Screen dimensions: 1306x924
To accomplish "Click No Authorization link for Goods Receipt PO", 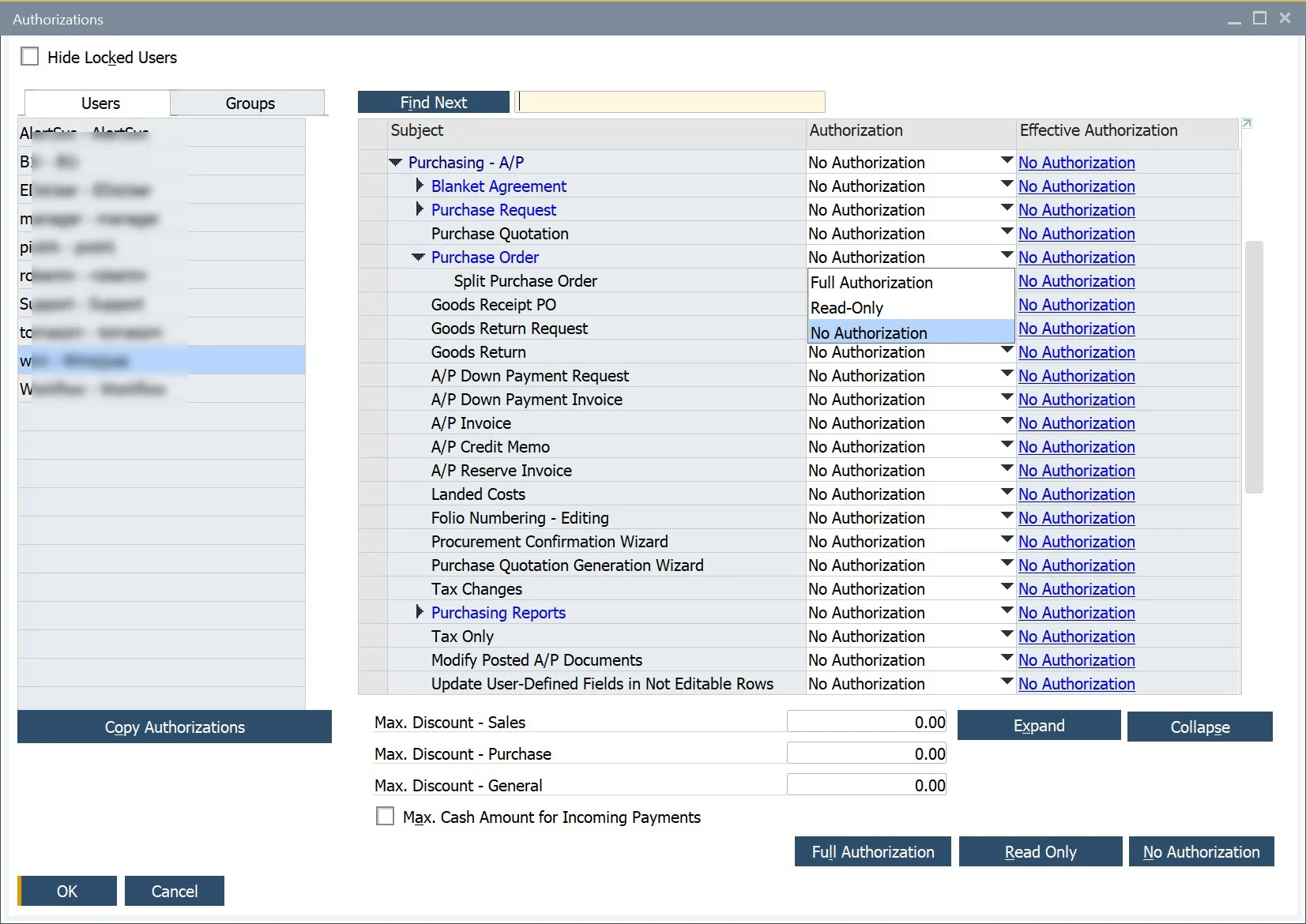I will (x=1075, y=304).
